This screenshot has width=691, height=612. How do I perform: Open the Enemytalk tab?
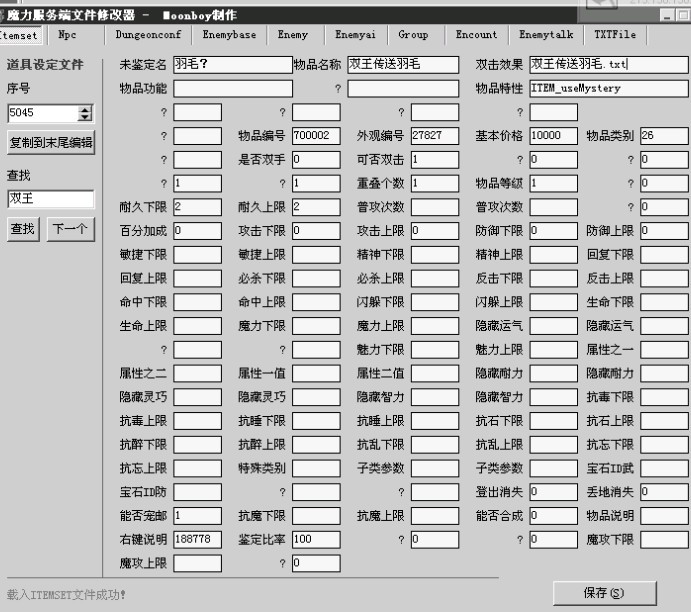[546, 35]
